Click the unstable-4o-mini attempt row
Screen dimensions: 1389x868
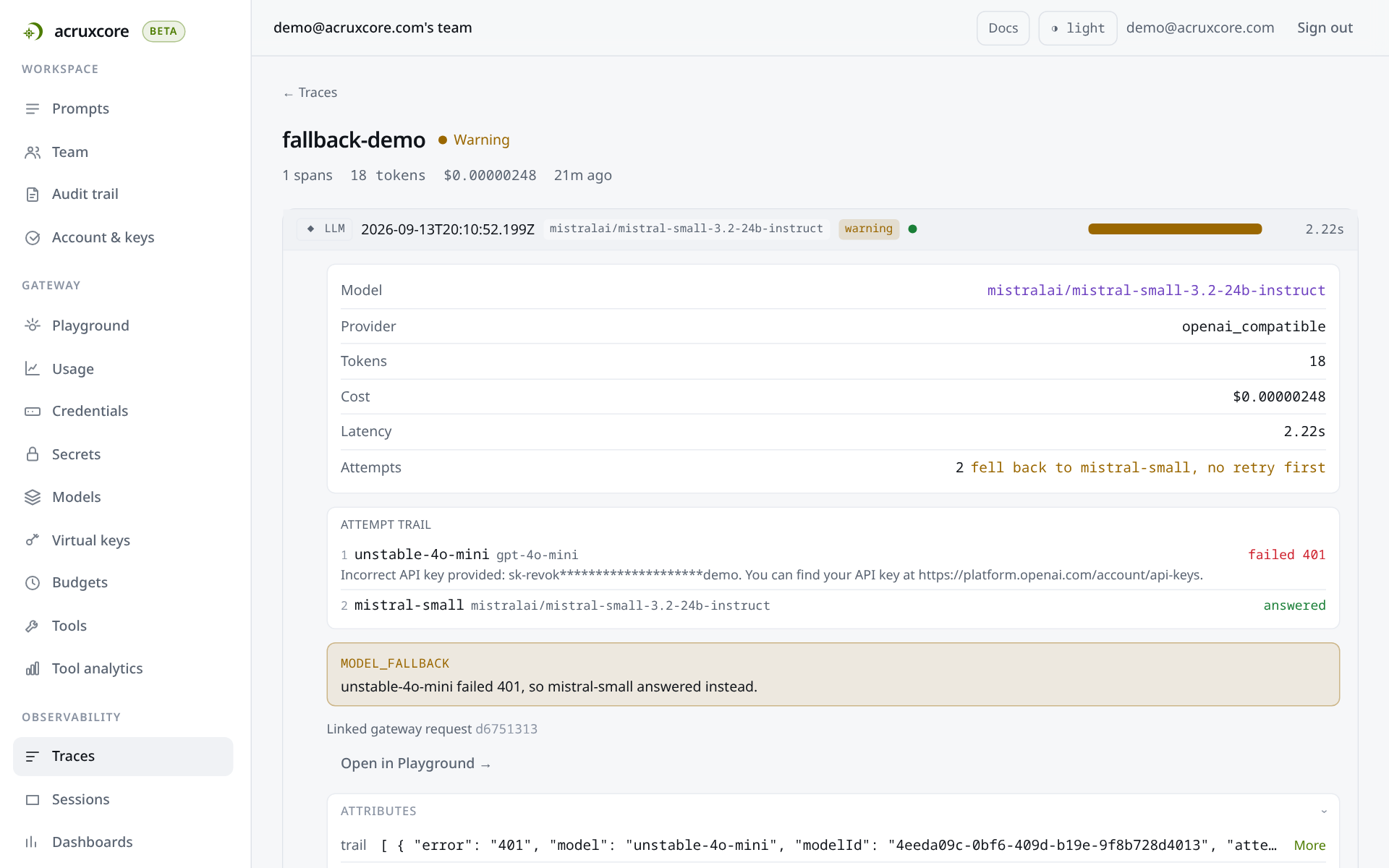click(x=833, y=564)
